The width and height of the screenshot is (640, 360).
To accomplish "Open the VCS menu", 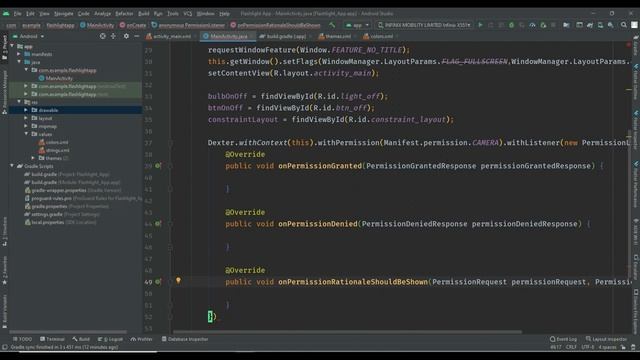I will (x=187, y=13).
